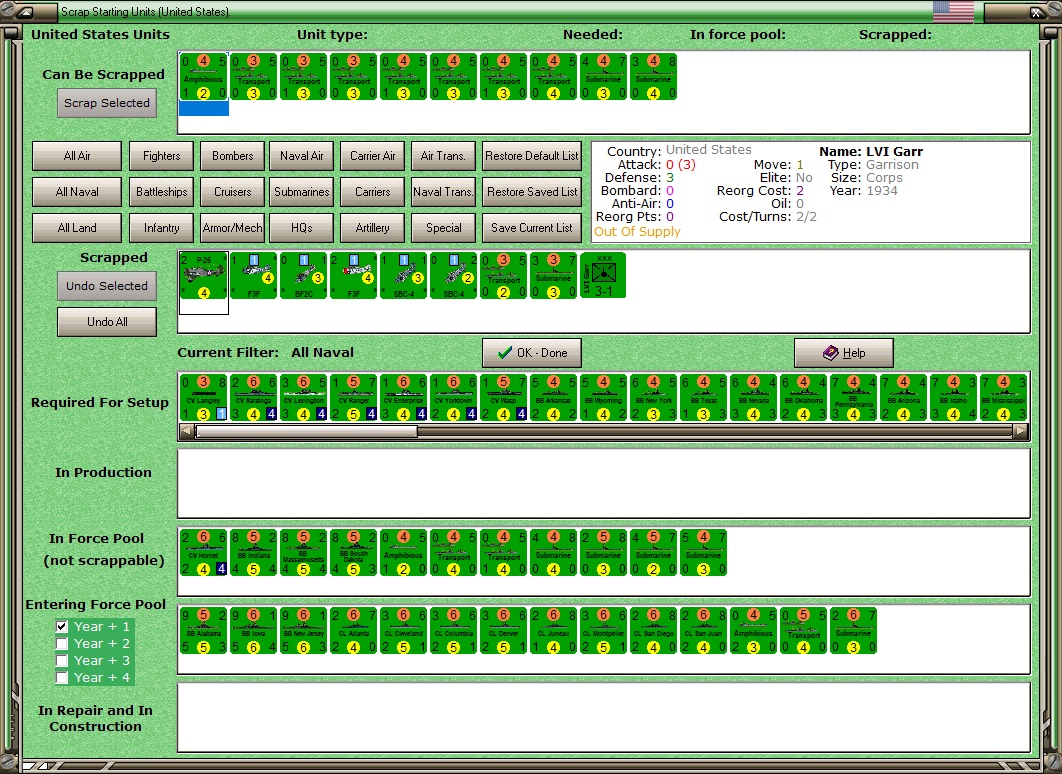The width and height of the screenshot is (1062, 774).
Task: Select the CV Yorktown carrier counter
Action: click(453, 397)
